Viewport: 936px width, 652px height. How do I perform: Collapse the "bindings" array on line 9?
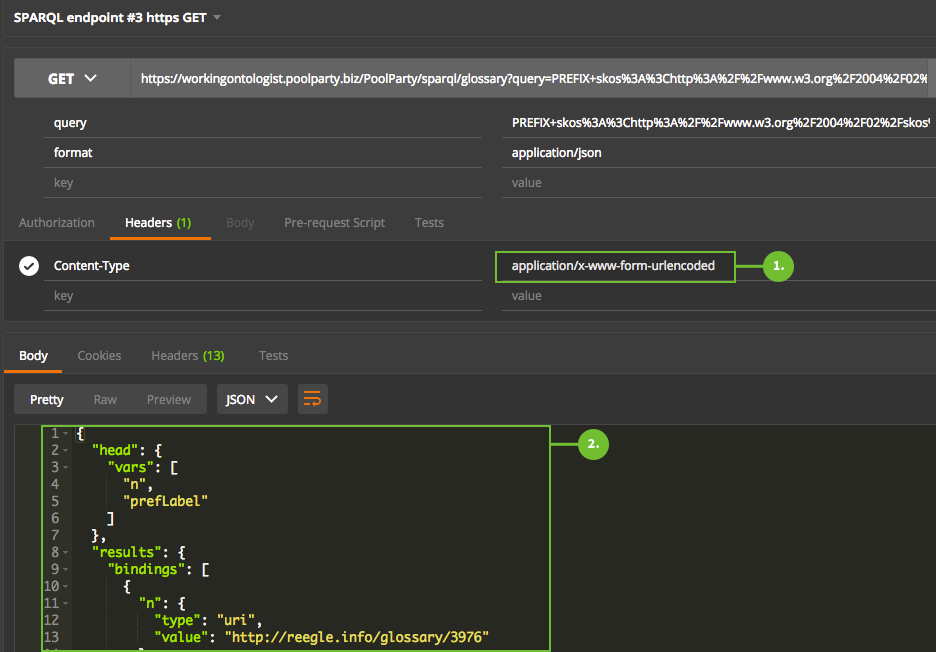(x=66, y=569)
